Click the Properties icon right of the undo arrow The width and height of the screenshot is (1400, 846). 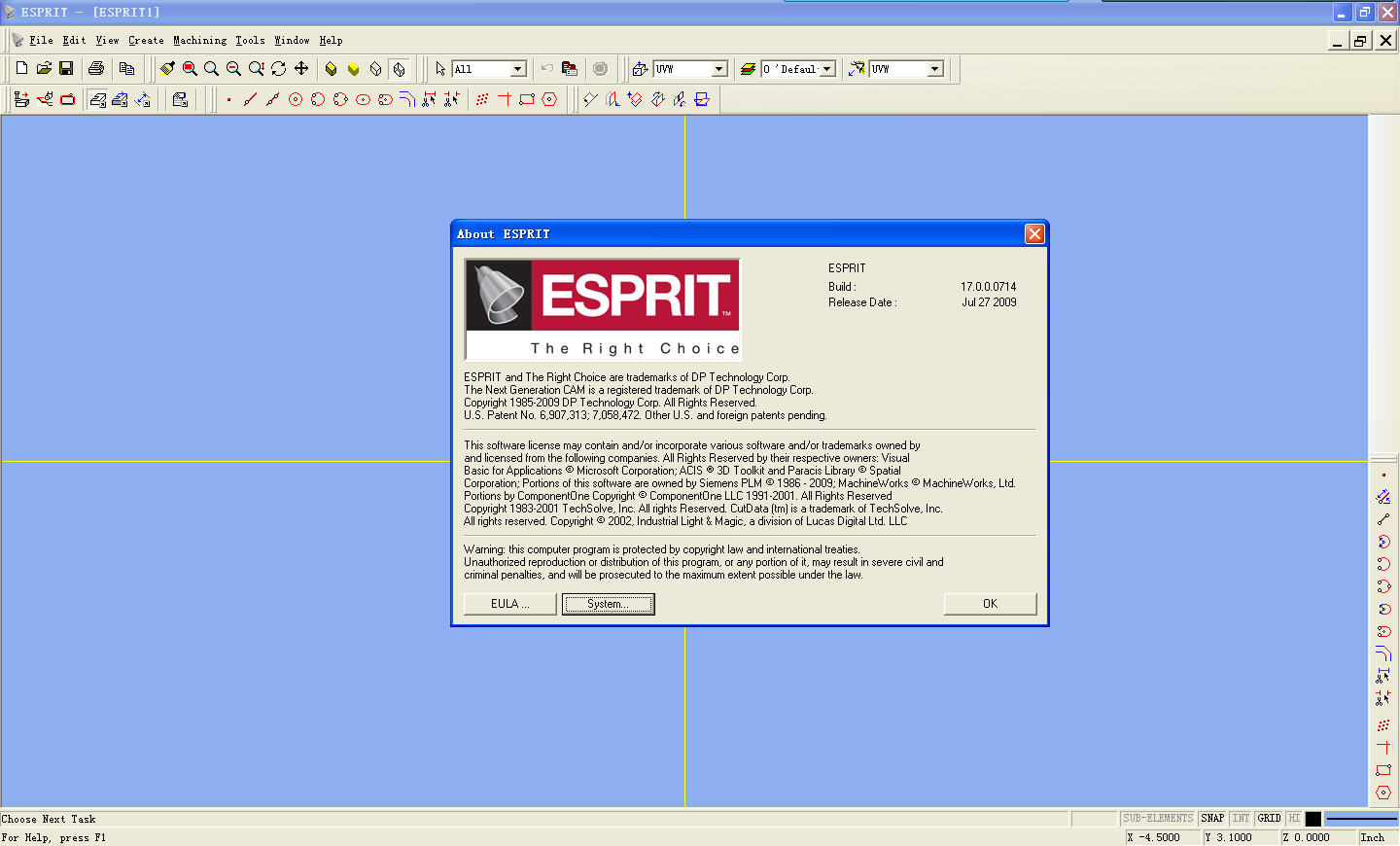coord(570,69)
